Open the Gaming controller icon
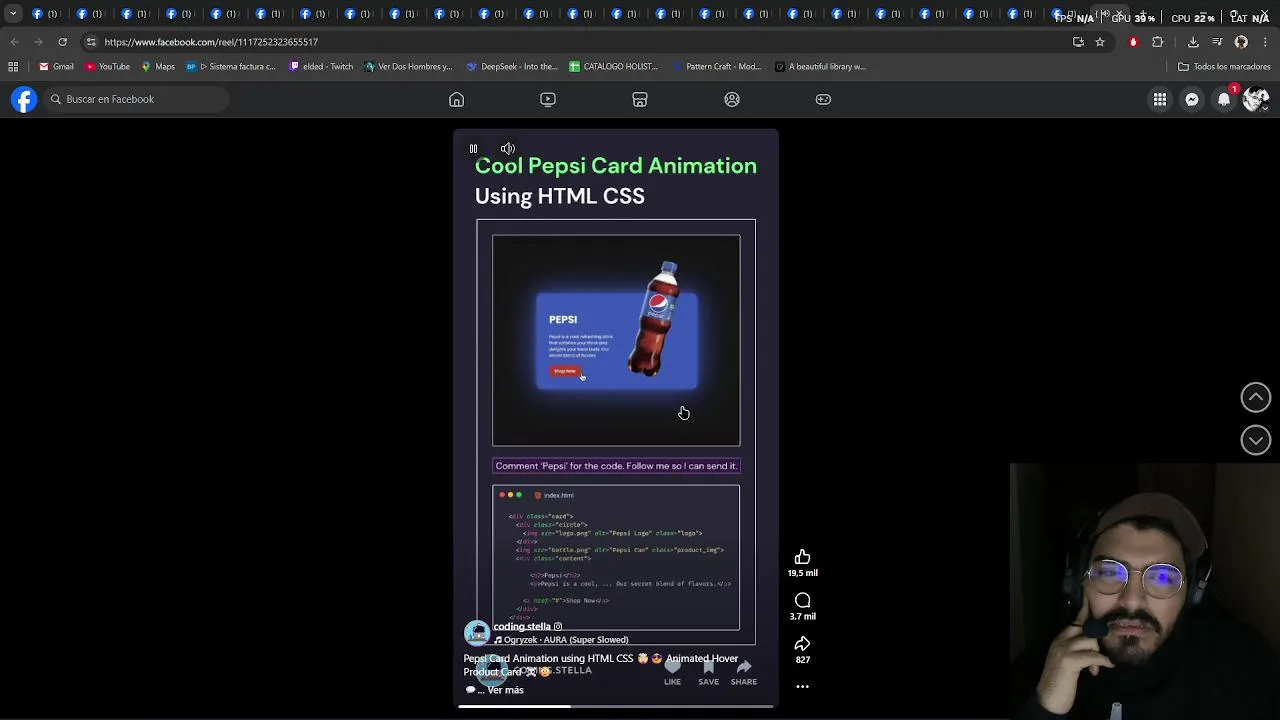This screenshot has width=1280, height=720. tap(823, 99)
